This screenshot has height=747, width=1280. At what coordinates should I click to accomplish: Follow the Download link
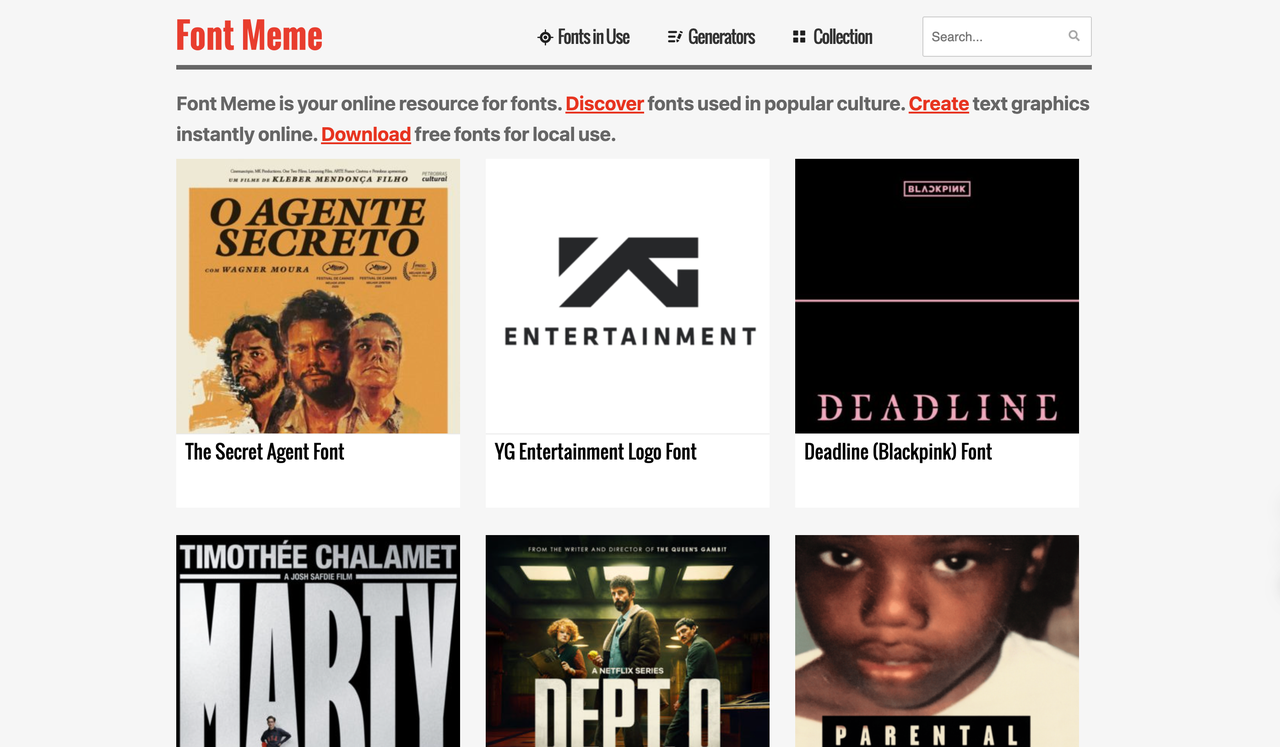click(x=366, y=134)
